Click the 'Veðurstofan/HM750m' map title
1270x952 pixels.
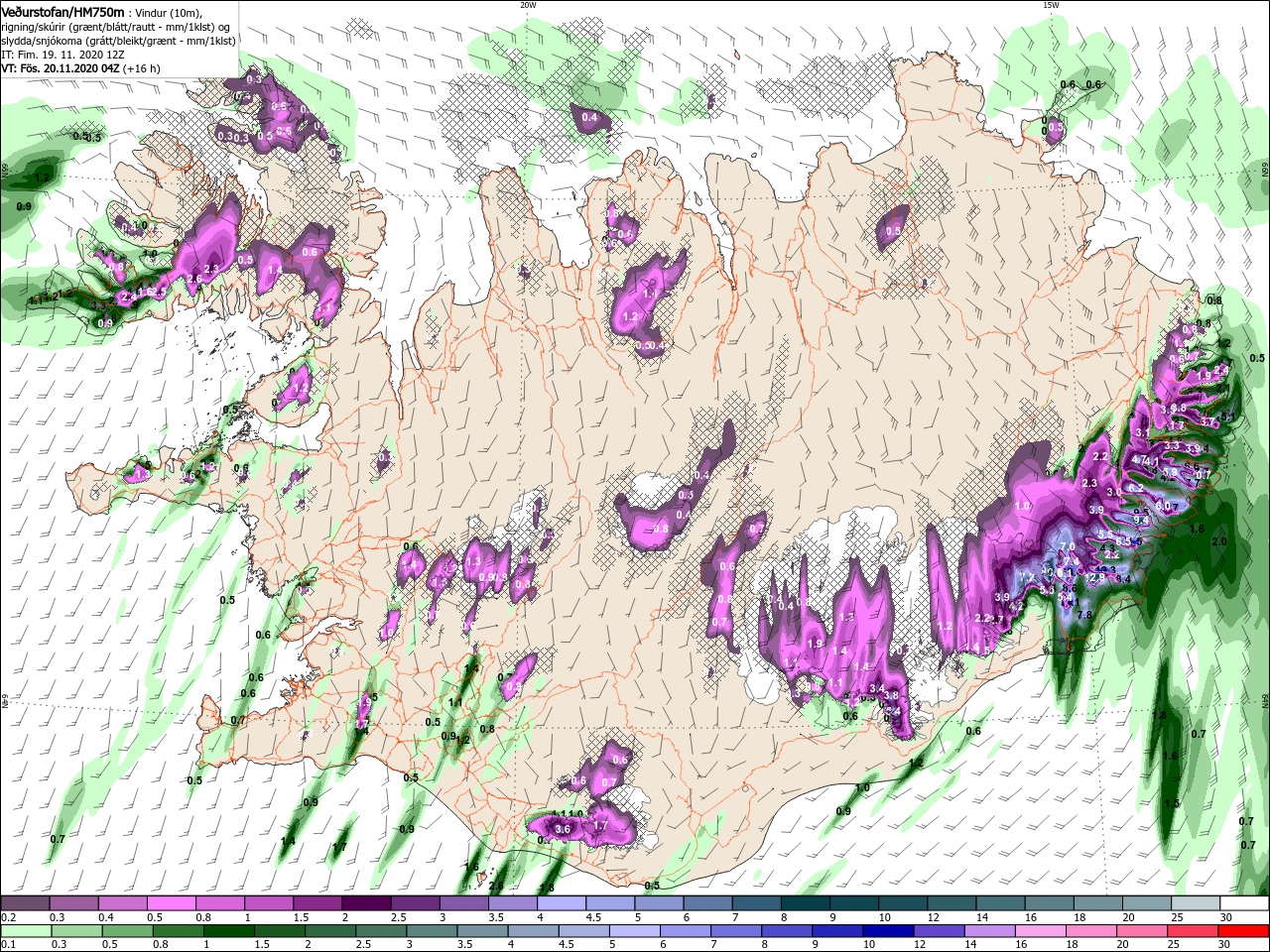click(x=63, y=12)
